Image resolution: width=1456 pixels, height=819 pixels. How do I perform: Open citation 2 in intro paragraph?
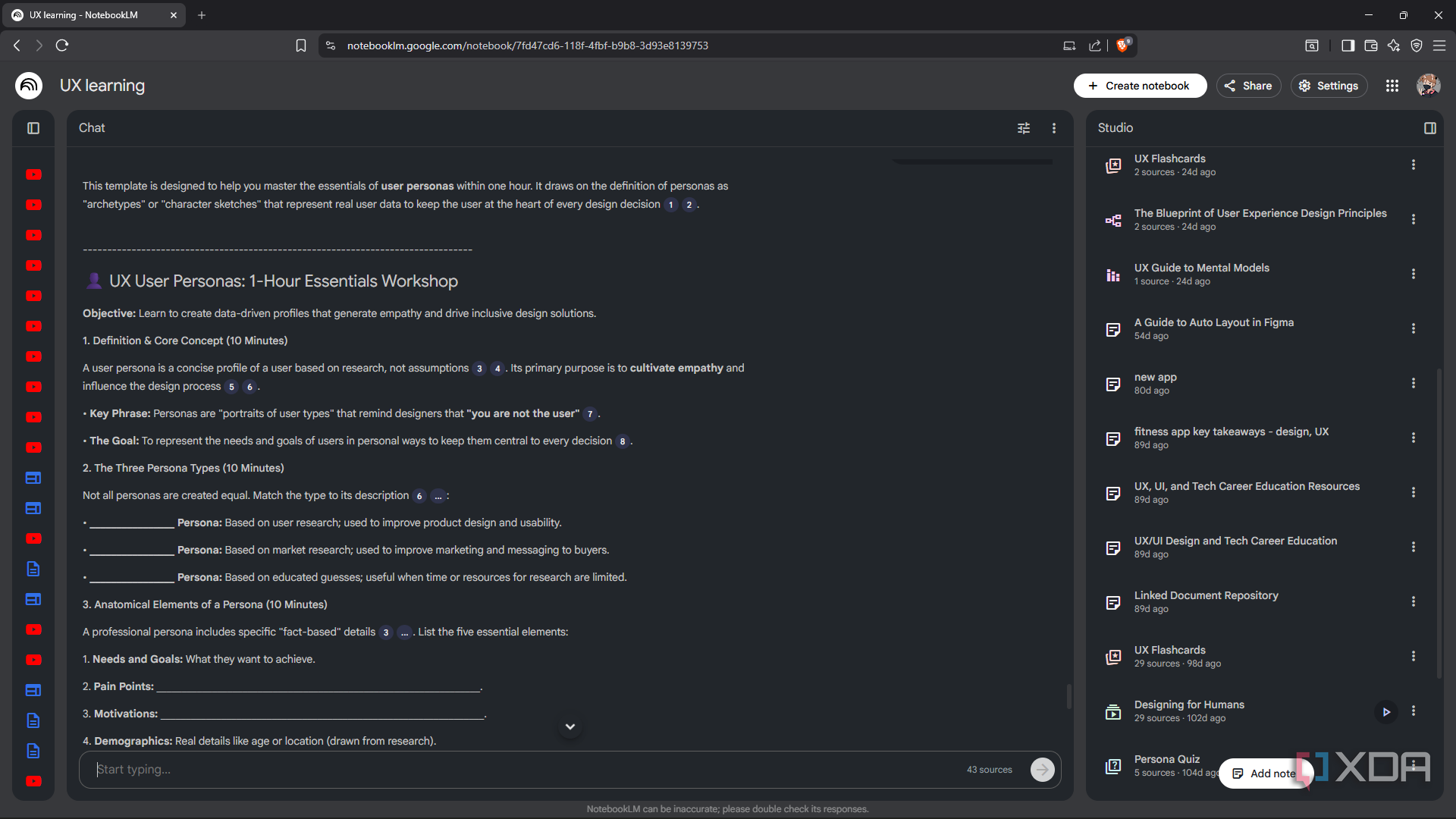pyautogui.click(x=689, y=205)
